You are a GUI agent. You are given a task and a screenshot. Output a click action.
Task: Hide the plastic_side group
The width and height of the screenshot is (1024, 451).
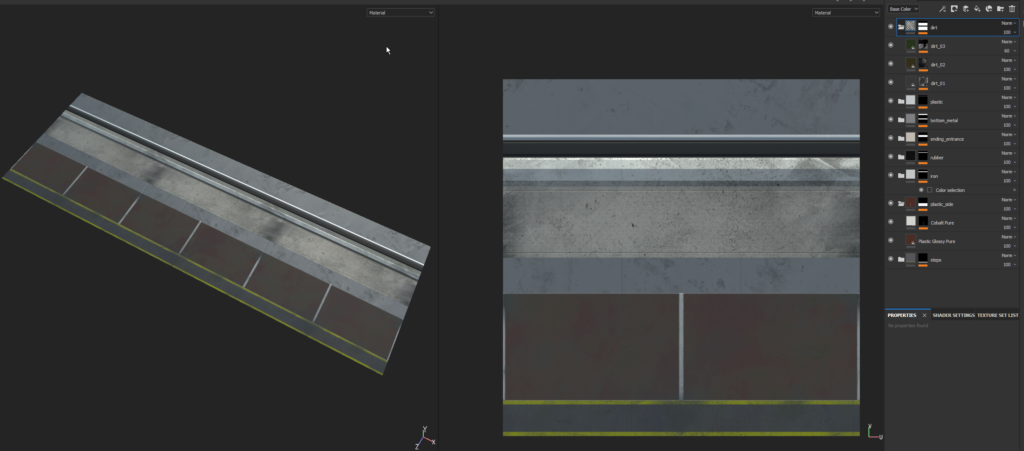(x=890, y=203)
